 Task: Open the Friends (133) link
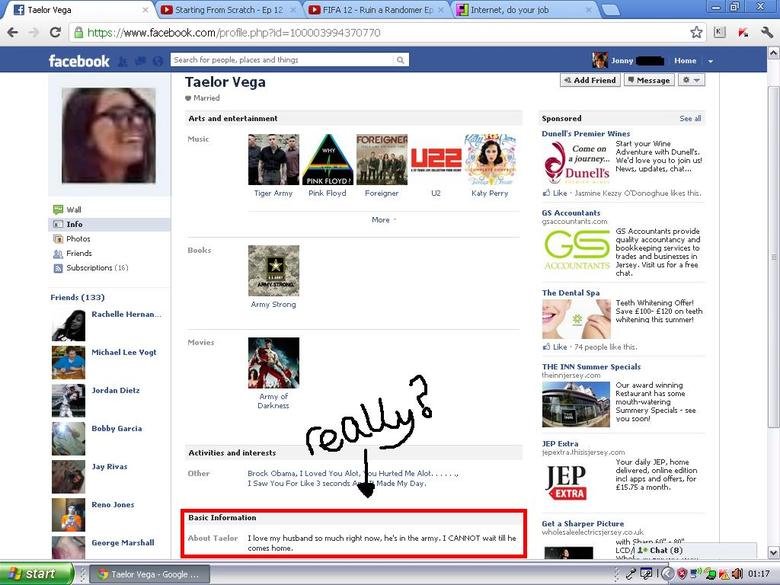[x=77, y=297]
